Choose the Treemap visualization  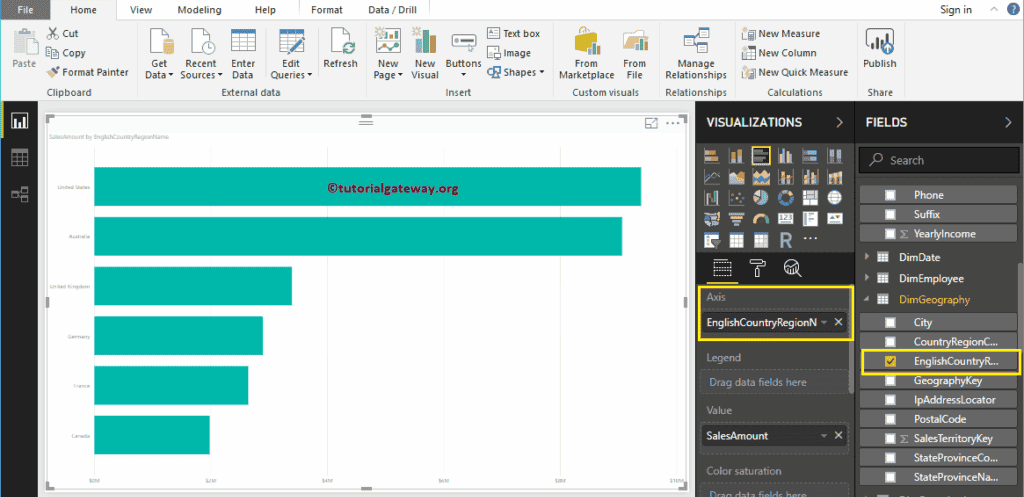pyautogui.click(x=810, y=198)
